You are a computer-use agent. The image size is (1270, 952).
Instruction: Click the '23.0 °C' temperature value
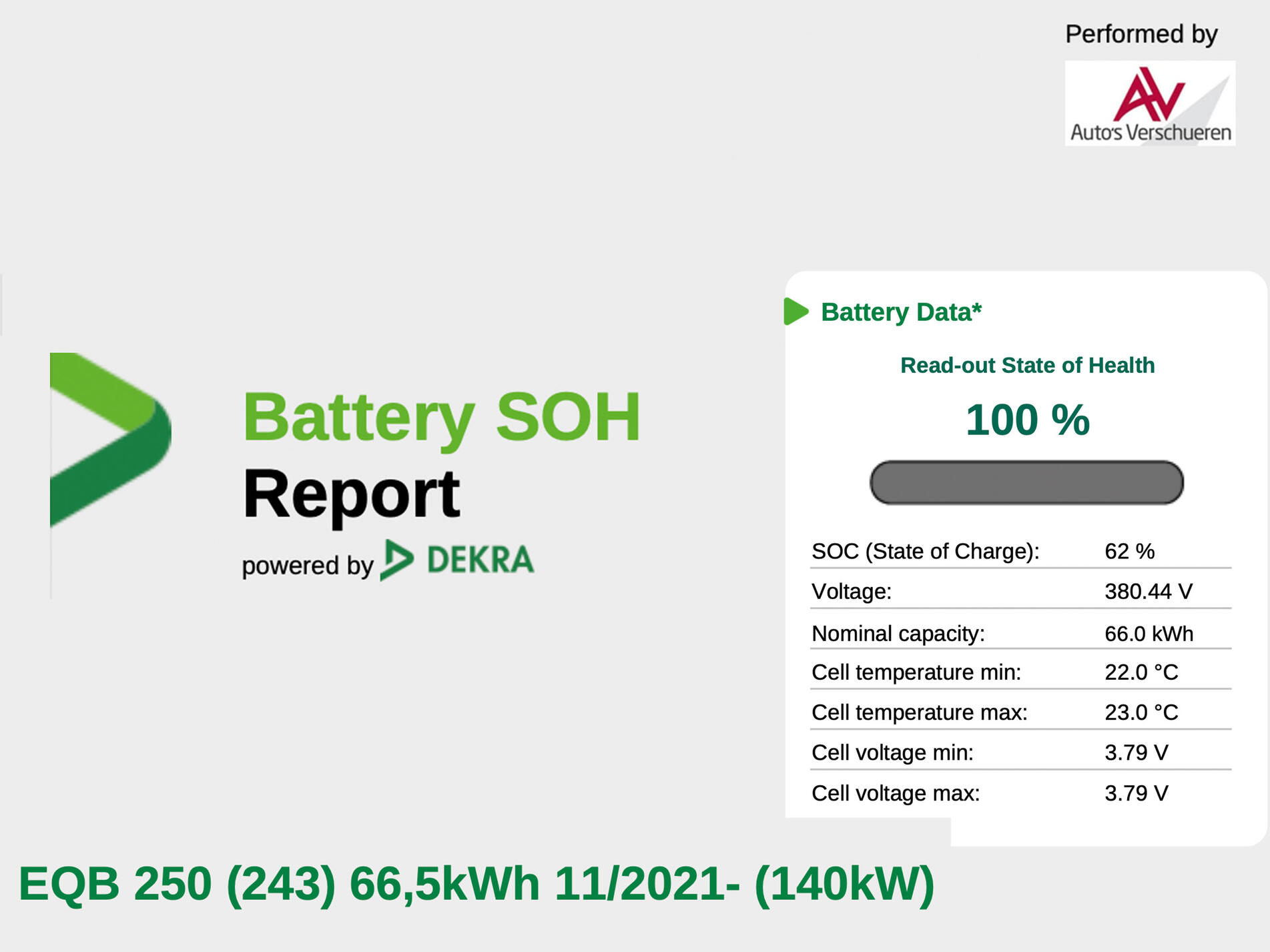point(1141,712)
